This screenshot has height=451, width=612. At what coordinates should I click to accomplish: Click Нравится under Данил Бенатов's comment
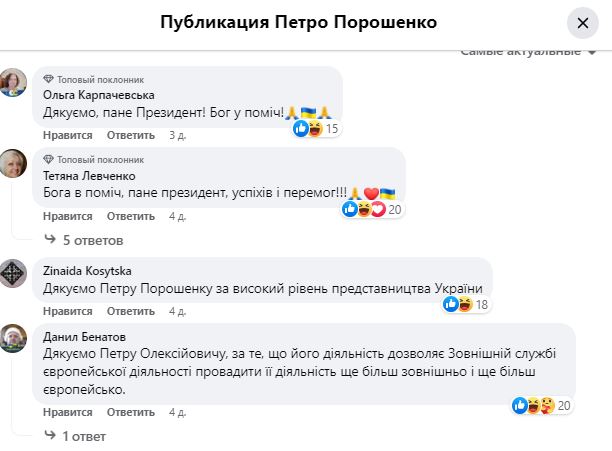click(68, 411)
